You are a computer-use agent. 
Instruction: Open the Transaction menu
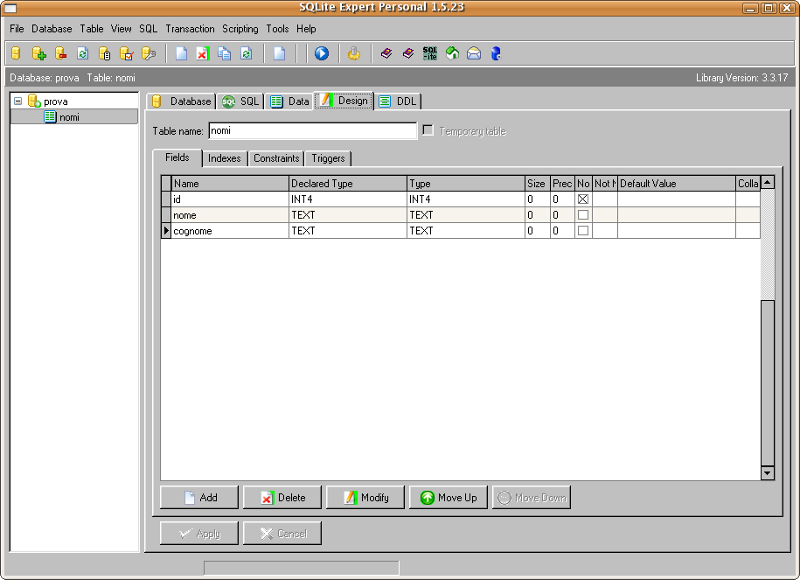click(x=190, y=29)
